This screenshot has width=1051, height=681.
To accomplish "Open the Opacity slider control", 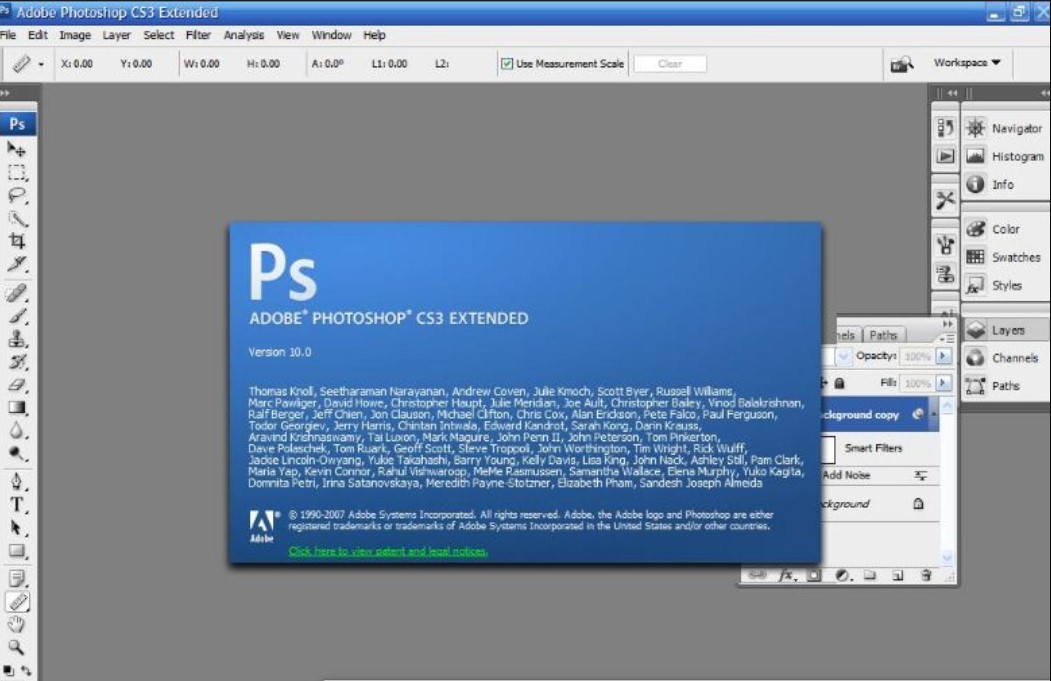I will (943, 355).
